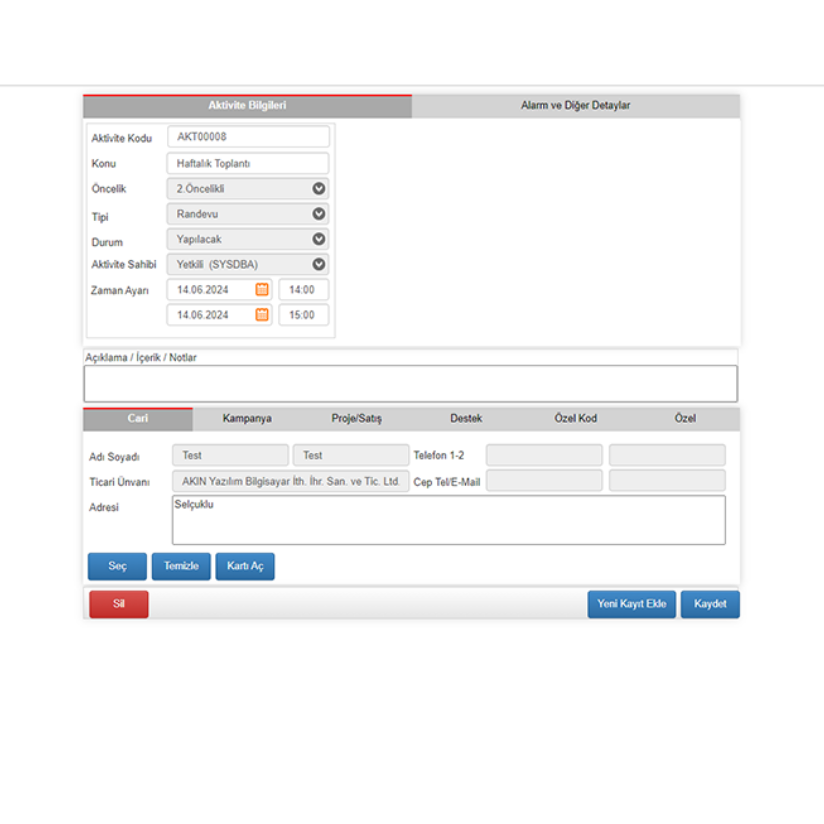Delete the record with the Sil button
The image size is (824, 824).
pos(118,604)
